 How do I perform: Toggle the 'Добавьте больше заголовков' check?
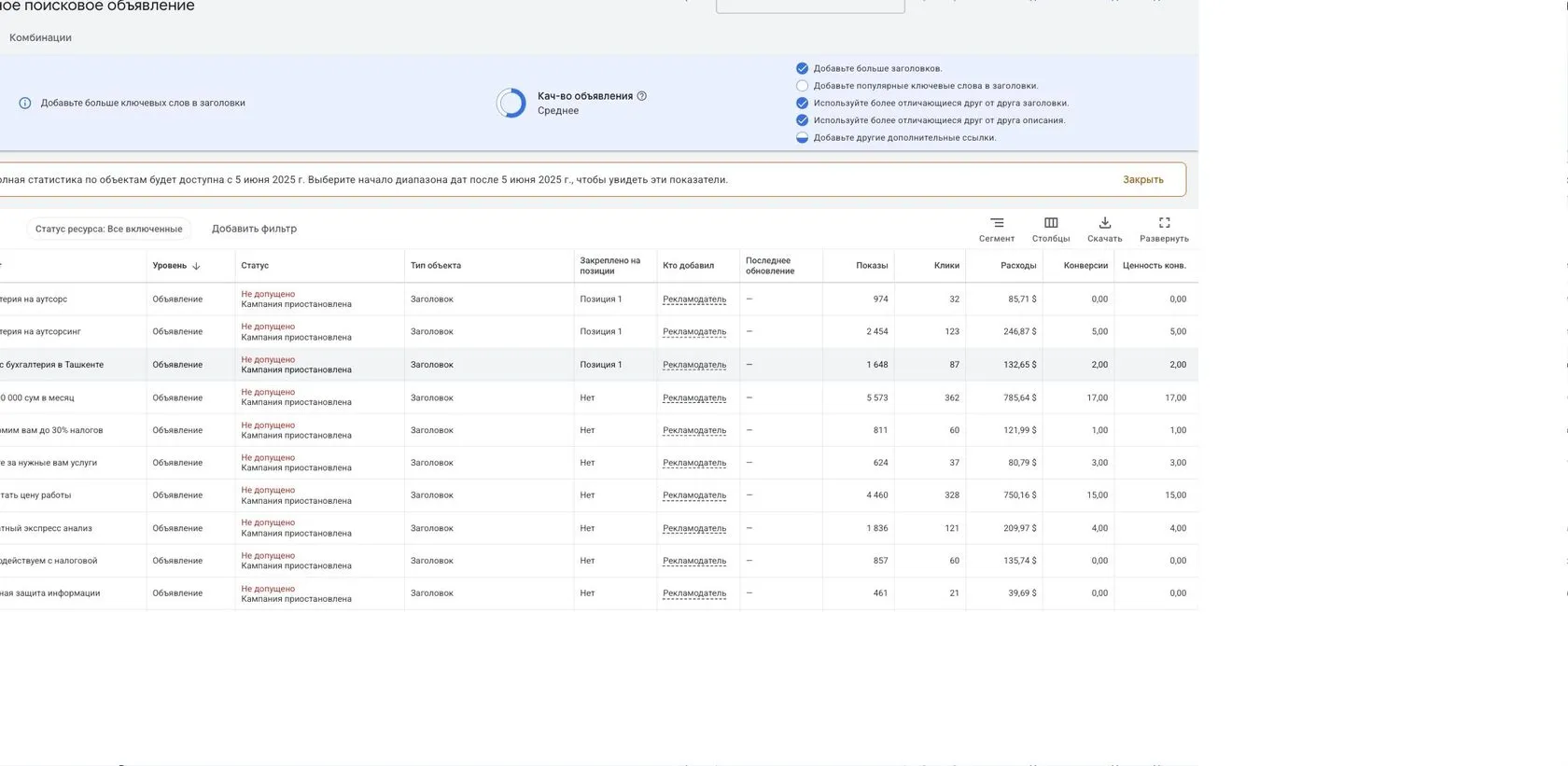[x=802, y=68]
